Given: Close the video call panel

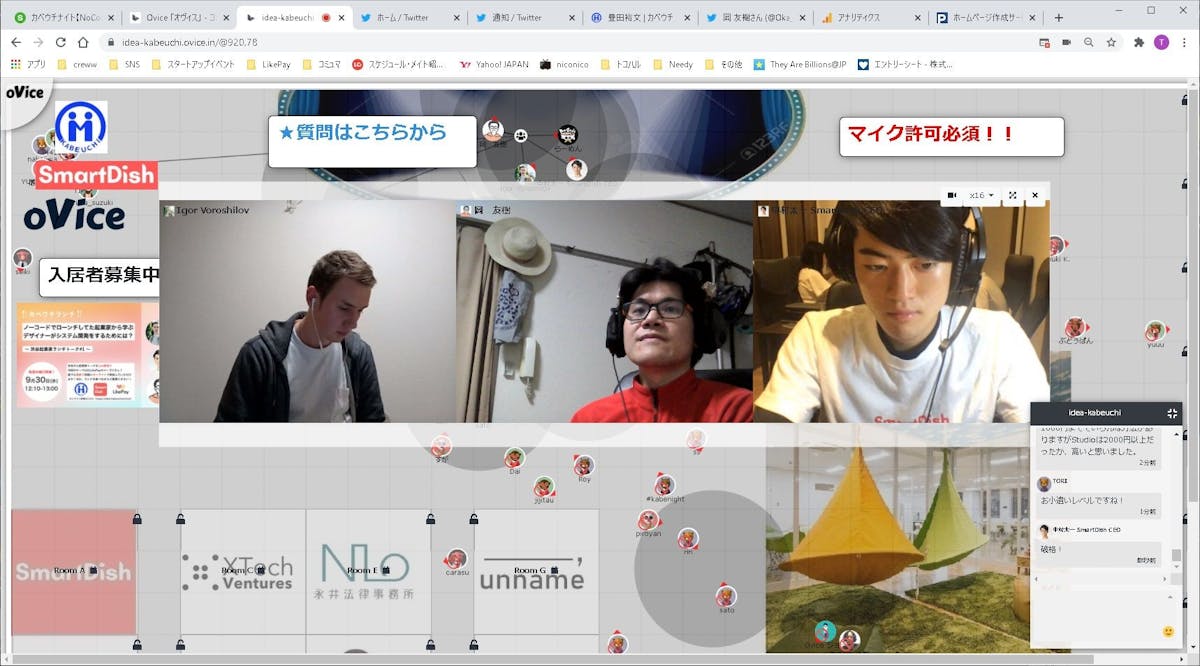Looking at the screenshot, I should point(1035,195).
